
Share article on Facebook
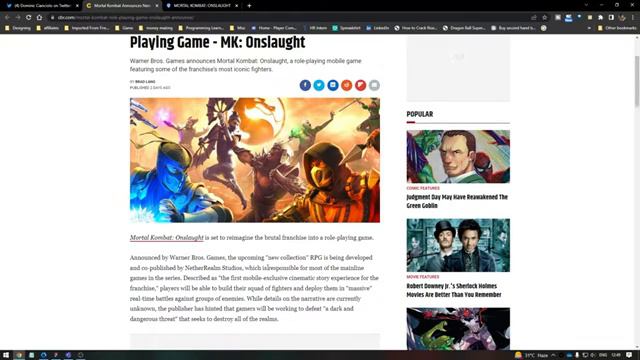[305, 85]
